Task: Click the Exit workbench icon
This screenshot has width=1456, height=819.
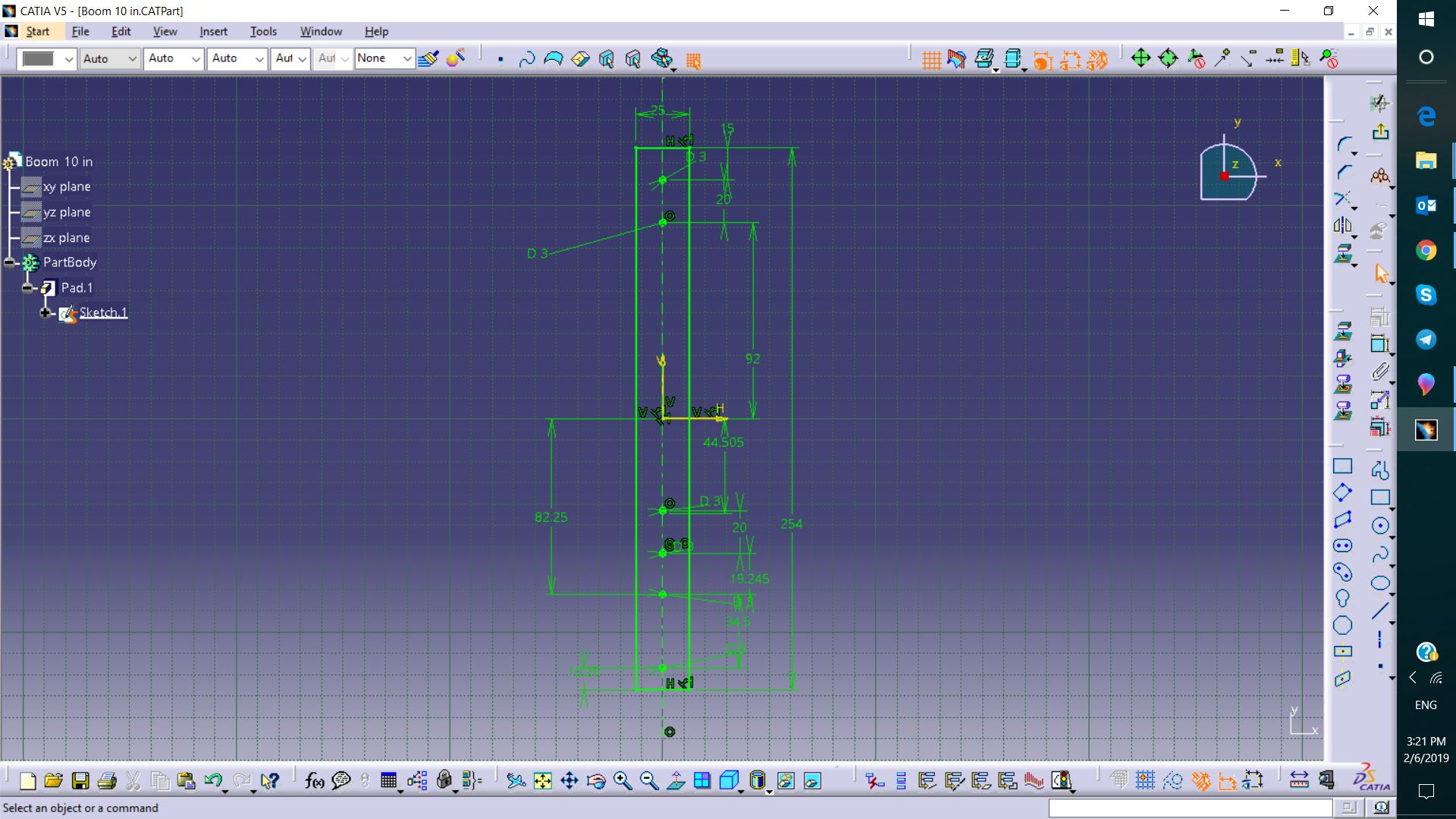Action: 1379,132
